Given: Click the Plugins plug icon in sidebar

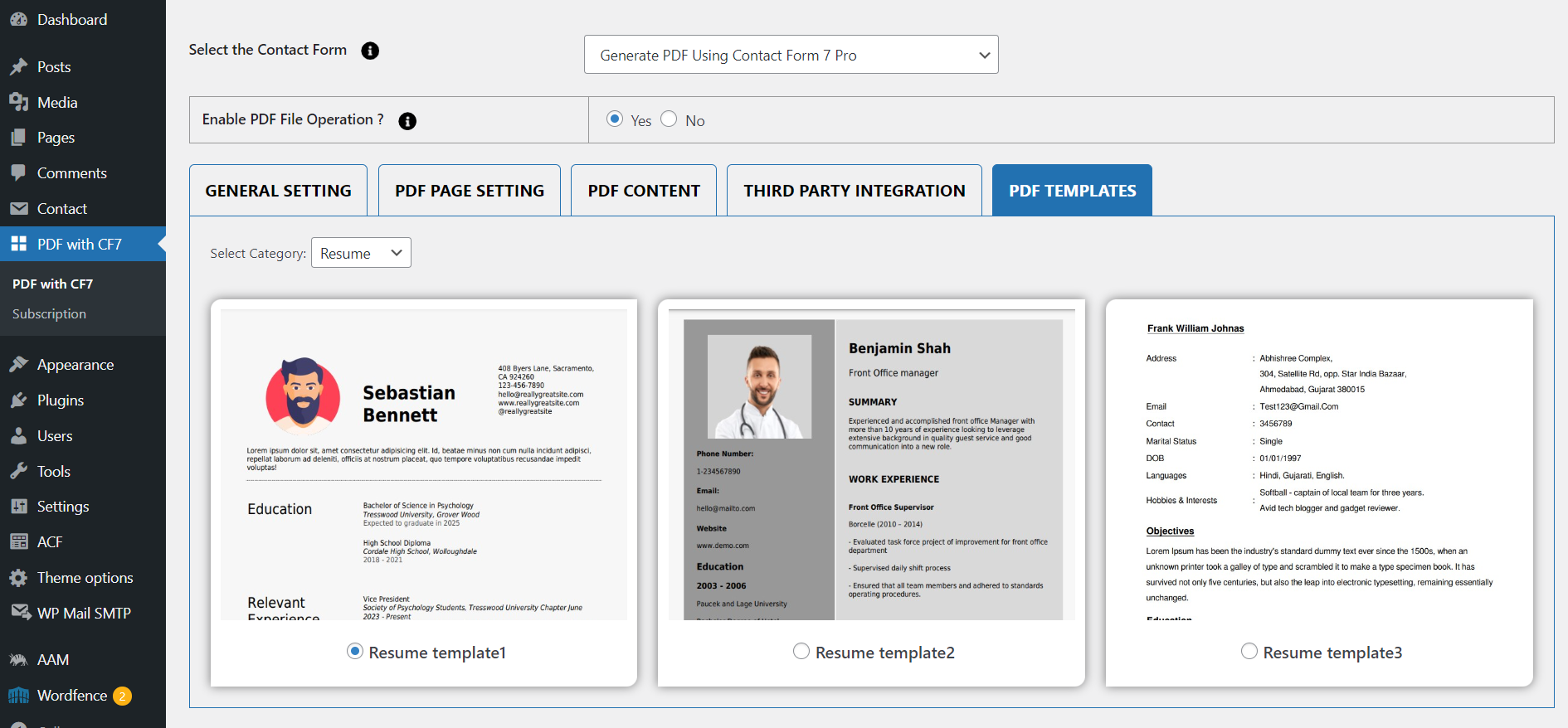Looking at the screenshot, I should click(18, 400).
